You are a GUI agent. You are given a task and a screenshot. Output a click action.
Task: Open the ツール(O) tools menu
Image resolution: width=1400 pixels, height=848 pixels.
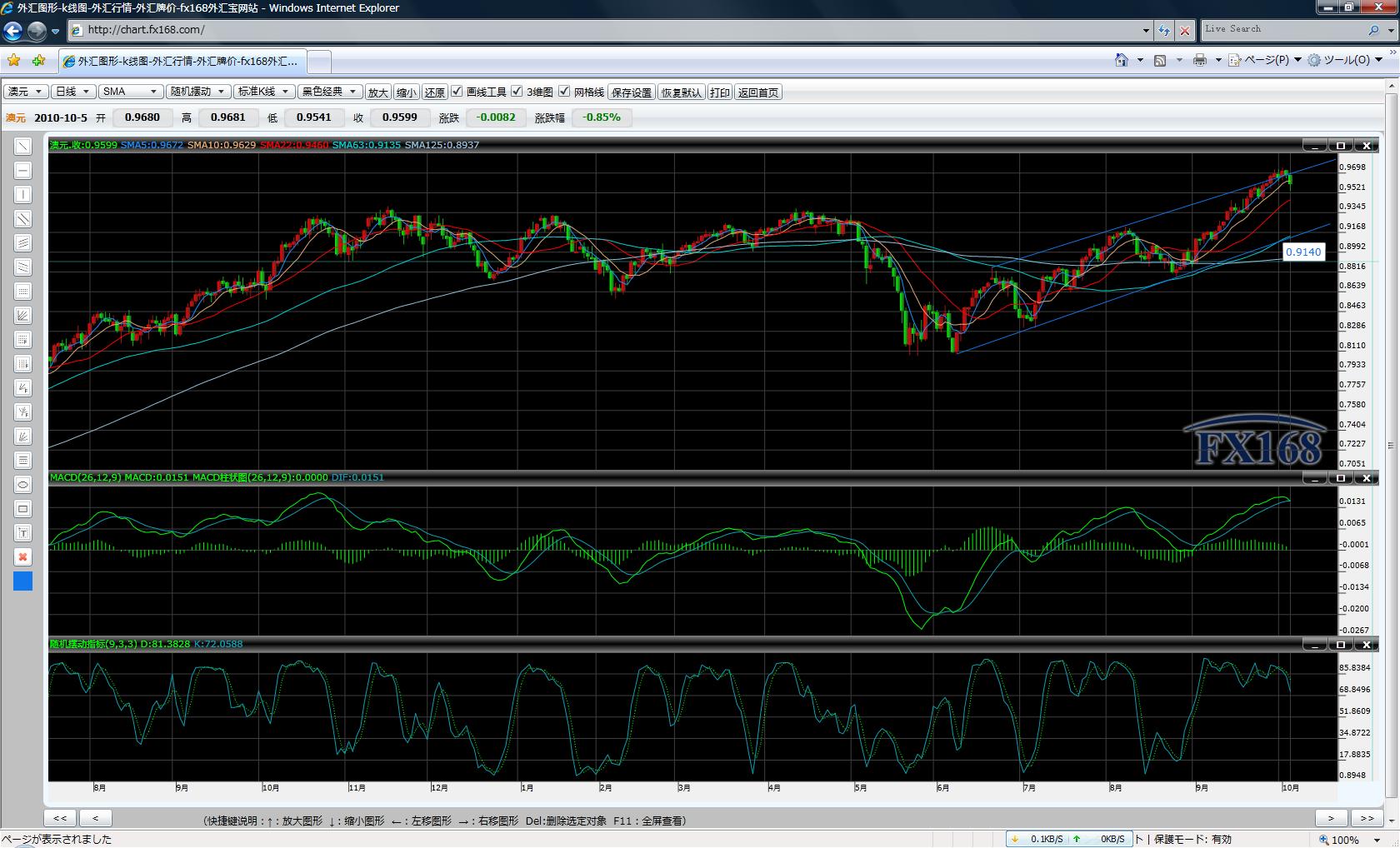pos(1345,60)
